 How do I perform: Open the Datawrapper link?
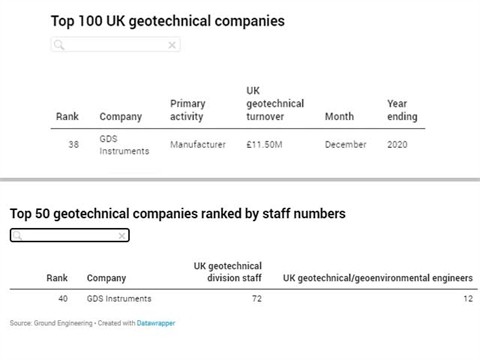[x=156, y=323]
